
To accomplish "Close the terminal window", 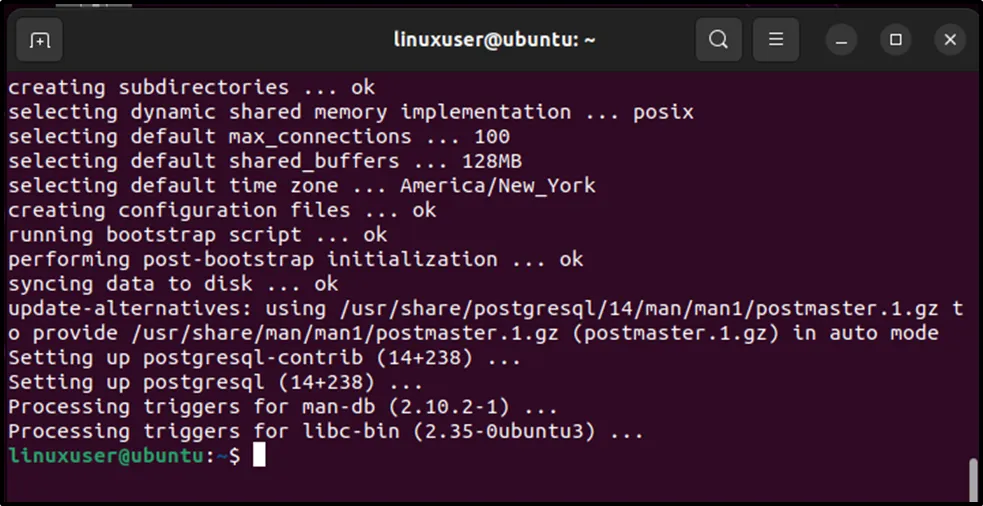I will pos(950,41).
